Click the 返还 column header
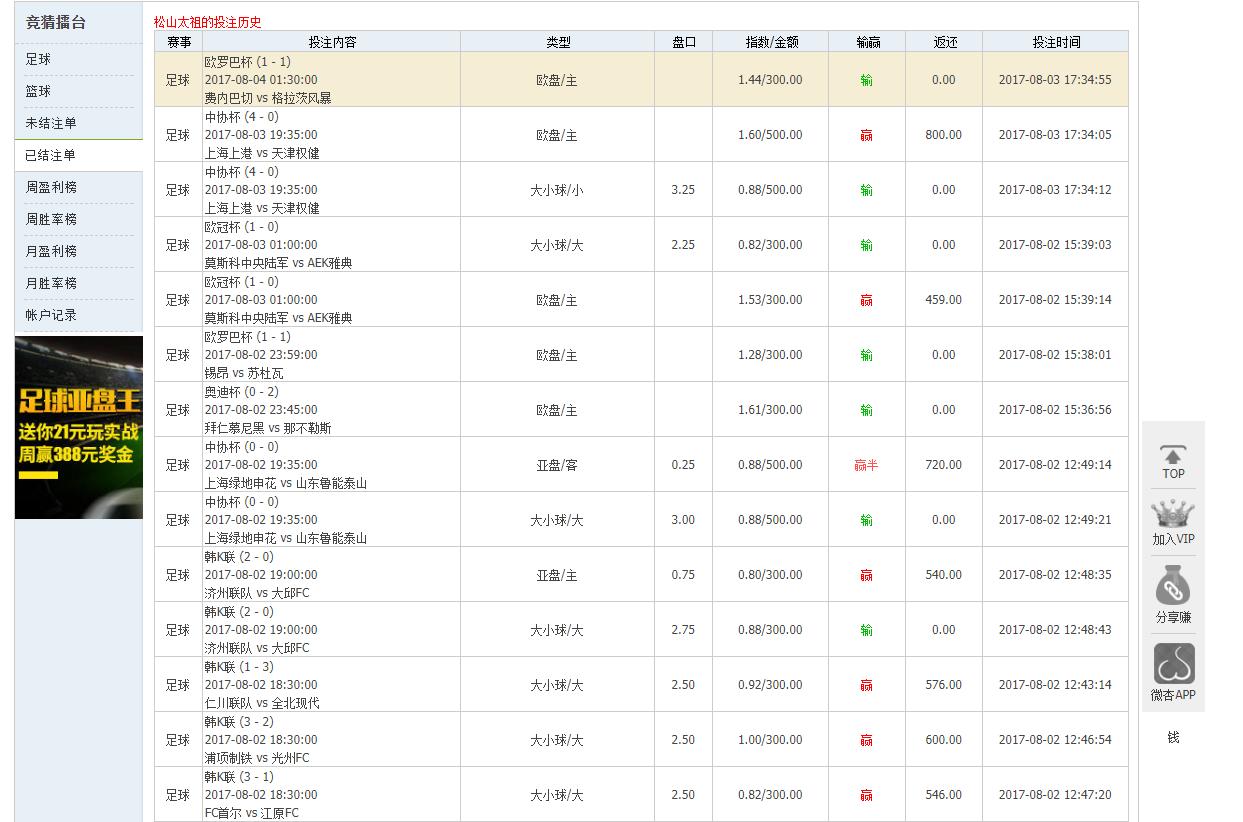Viewport: 1243px width, 822px height. pos(945,42)
